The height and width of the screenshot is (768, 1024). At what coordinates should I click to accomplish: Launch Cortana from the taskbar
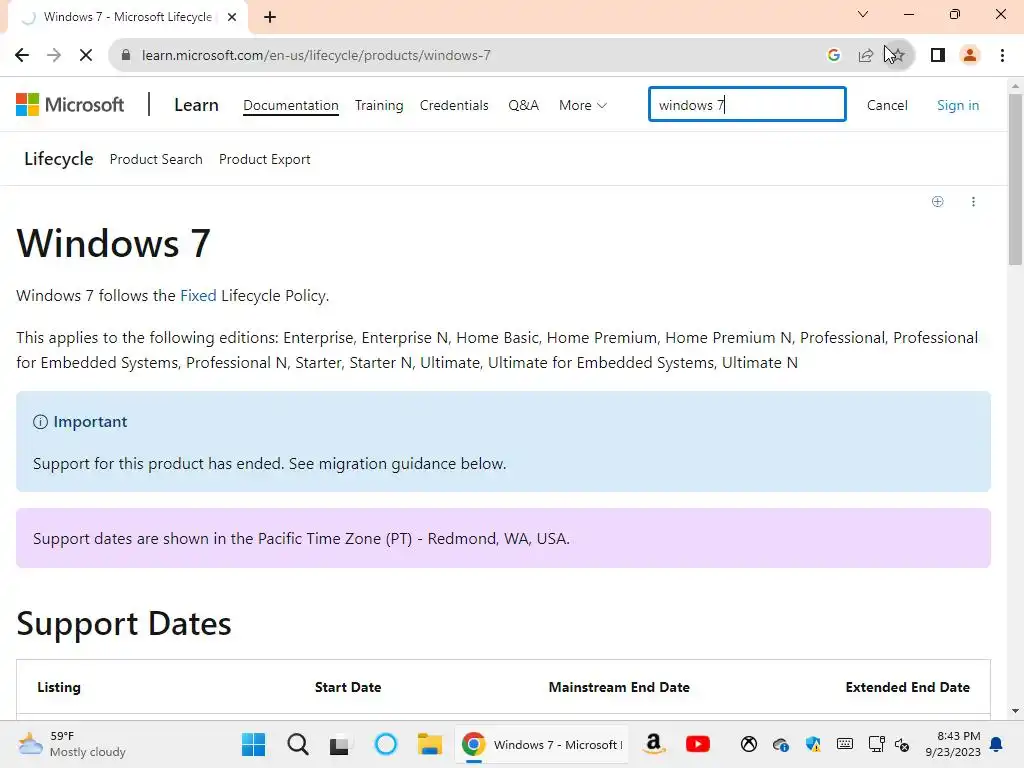click(386, 744)
